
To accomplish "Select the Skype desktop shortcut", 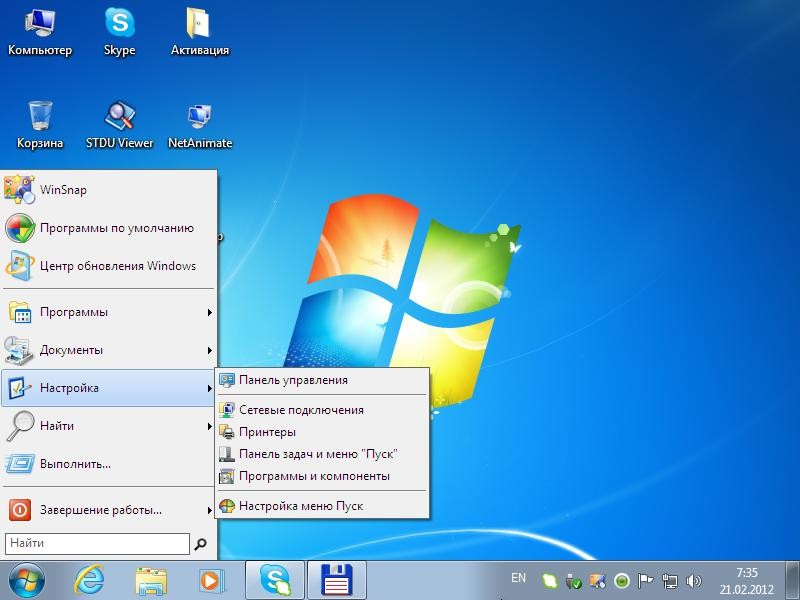I will [119, 32].
